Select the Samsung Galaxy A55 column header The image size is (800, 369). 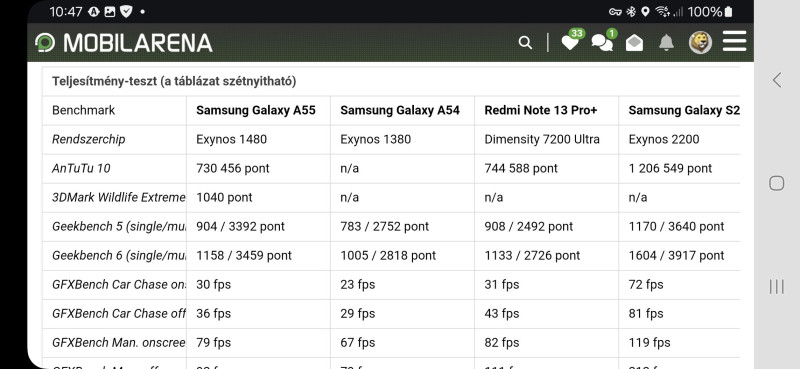point(256,110)
